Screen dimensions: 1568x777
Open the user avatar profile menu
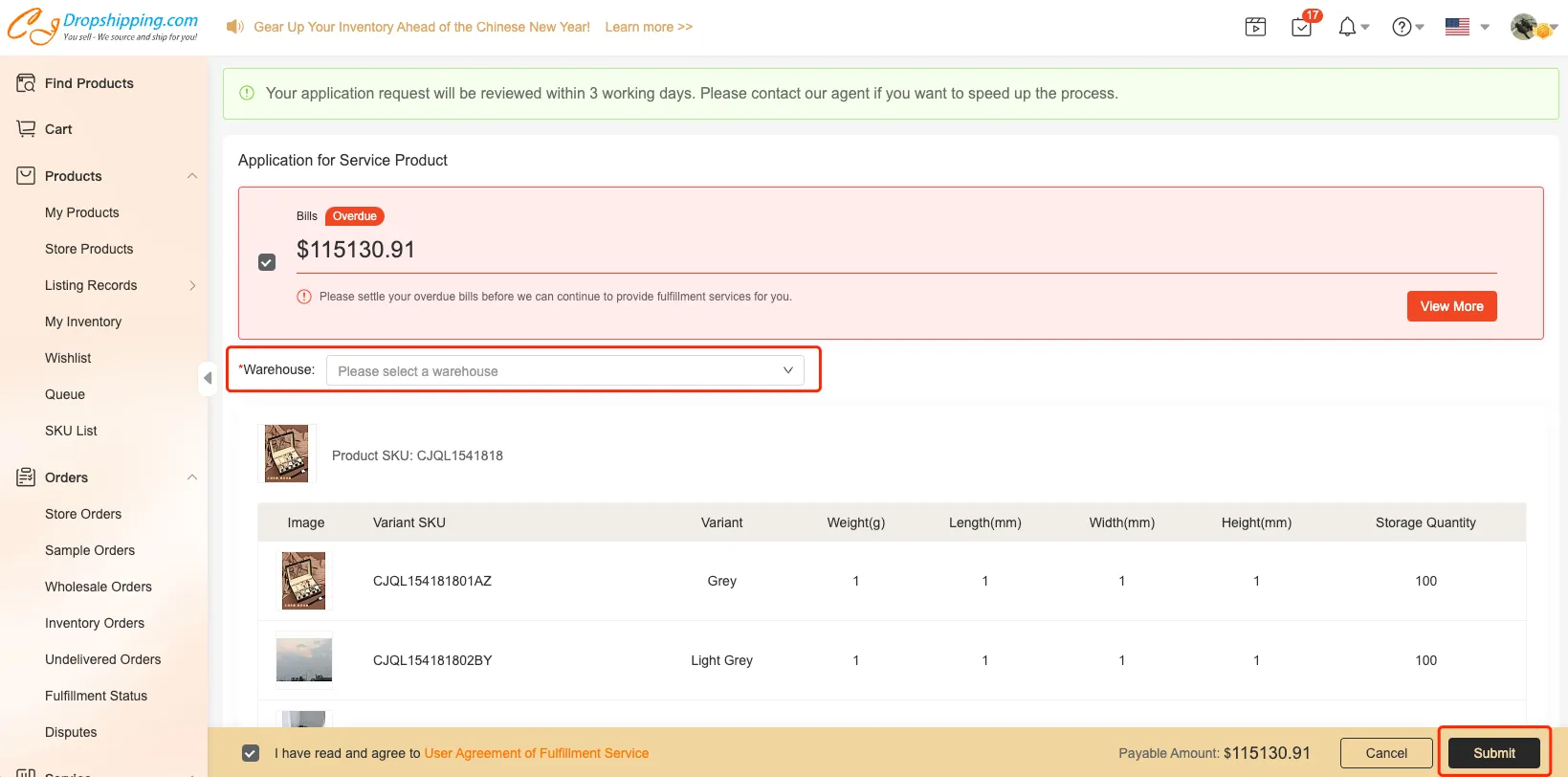[1525, 27]
